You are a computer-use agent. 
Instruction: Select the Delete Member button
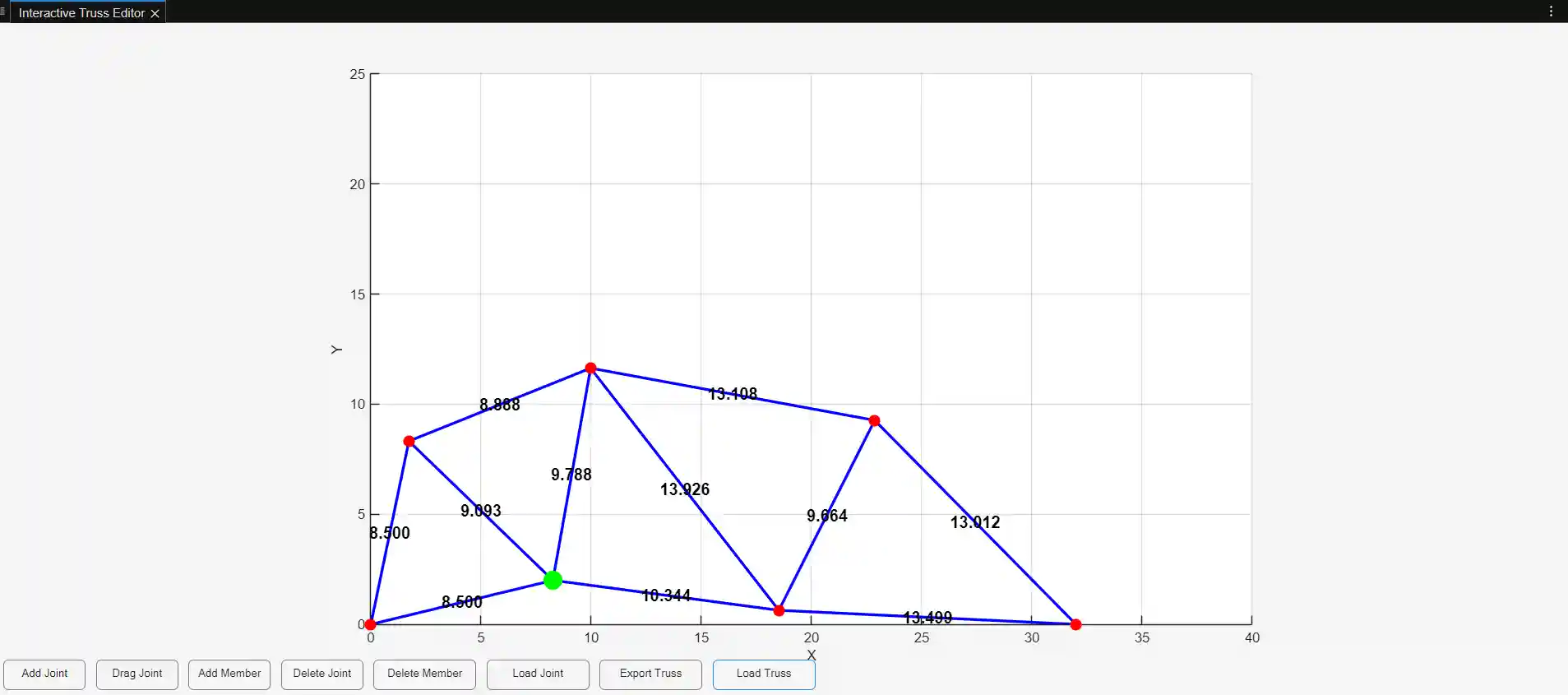click(x=424, y=674)
